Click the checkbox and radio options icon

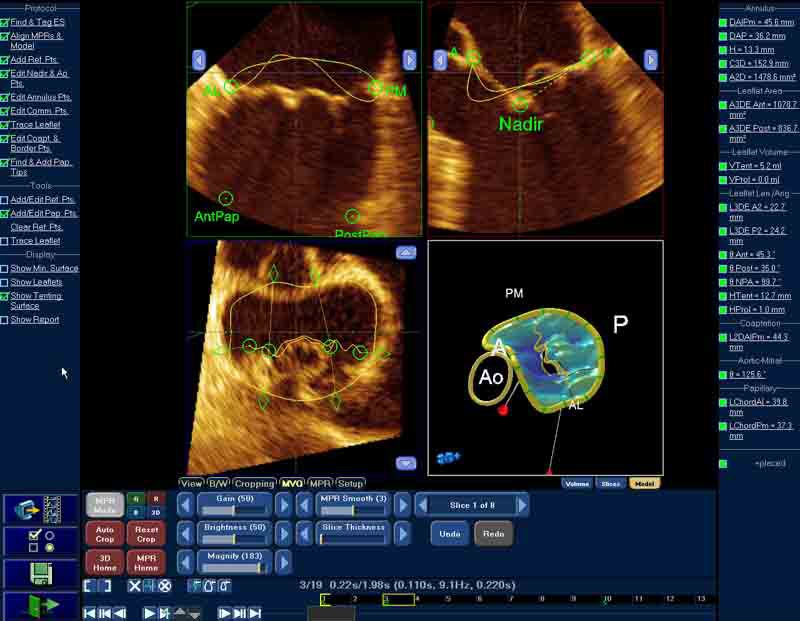pos(39,541)
